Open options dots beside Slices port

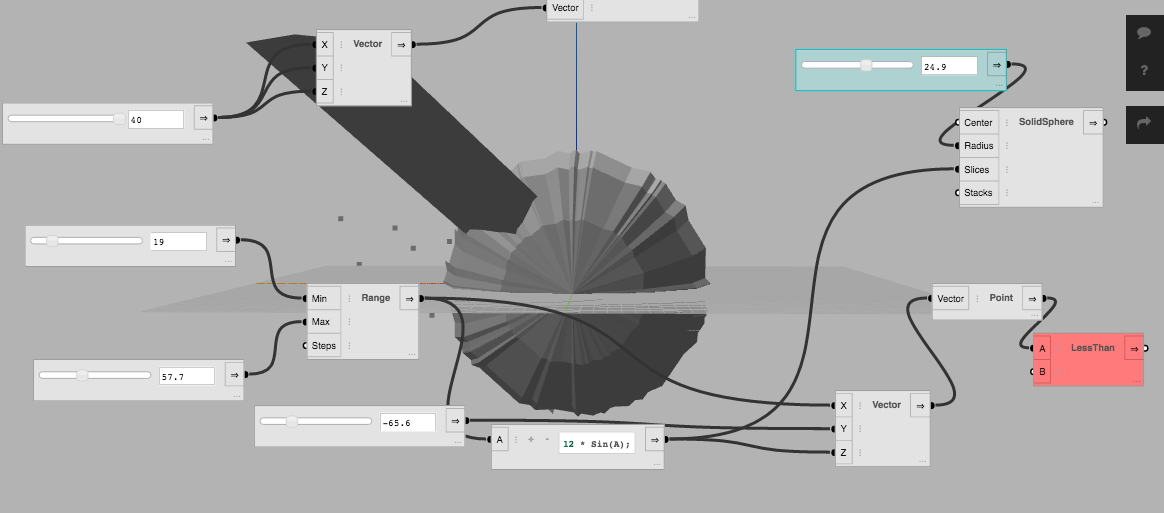coord(1007,169)
